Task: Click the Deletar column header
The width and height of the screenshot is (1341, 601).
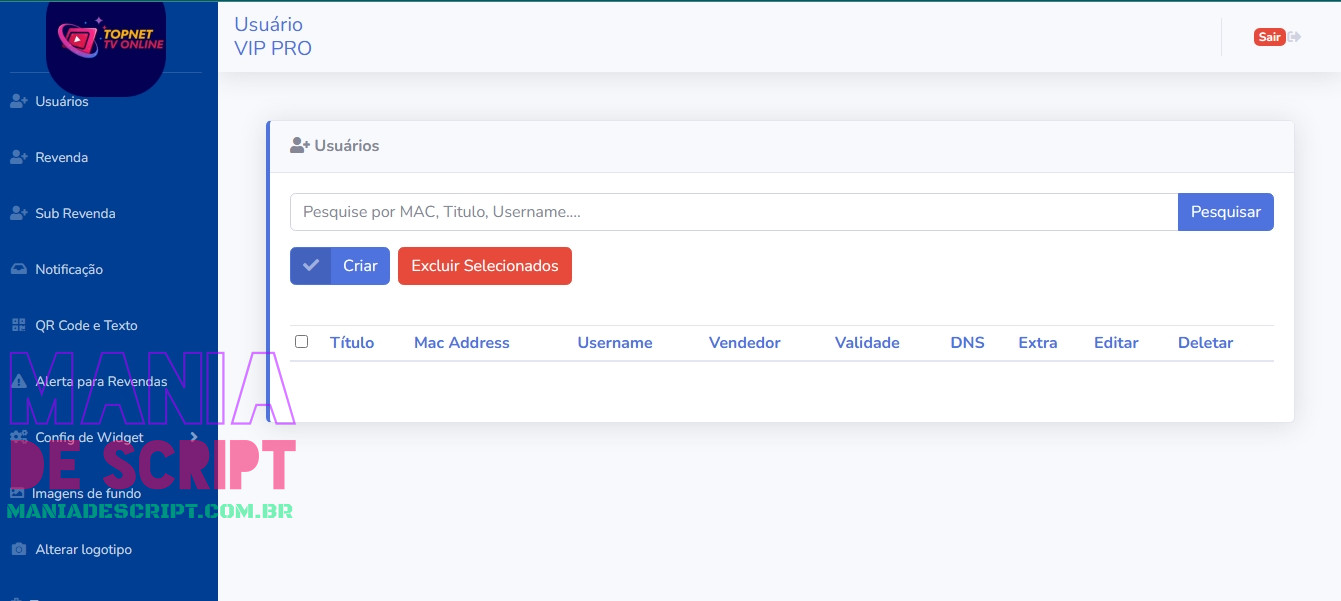Action: pos(1205,343)
